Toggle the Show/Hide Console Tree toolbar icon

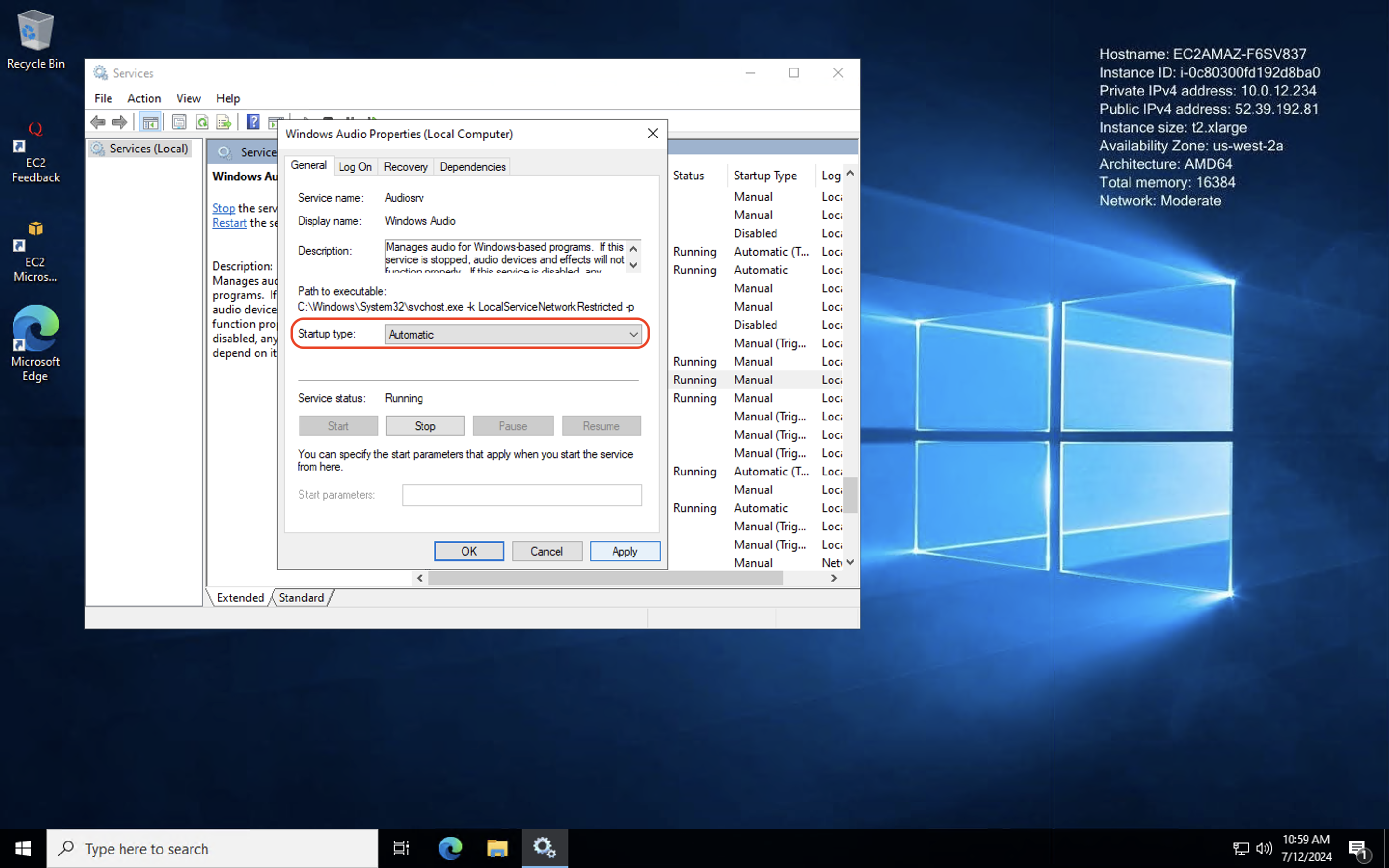pyautogui.click(x=150, y=121)
